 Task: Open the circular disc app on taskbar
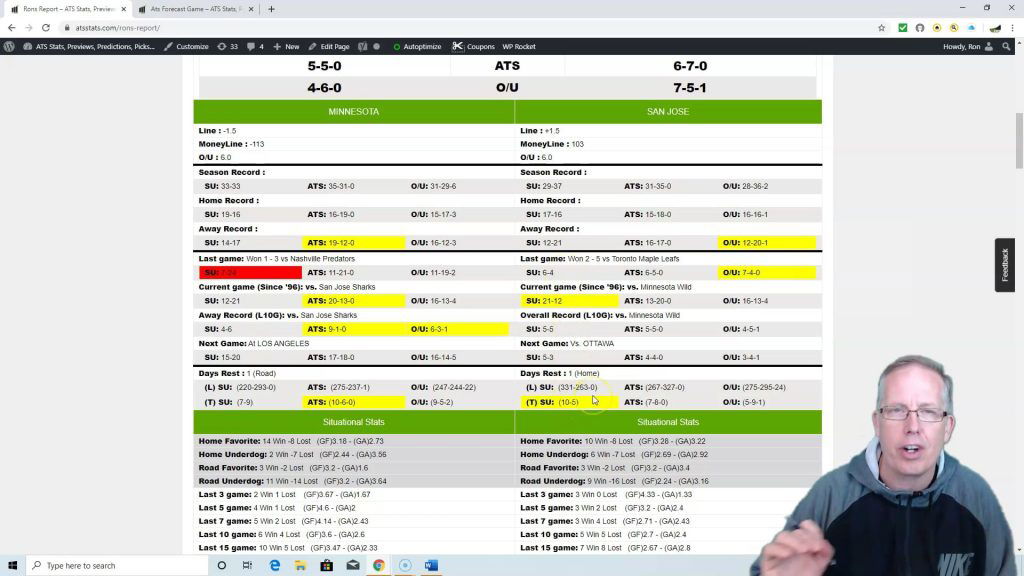click(405, 566)
